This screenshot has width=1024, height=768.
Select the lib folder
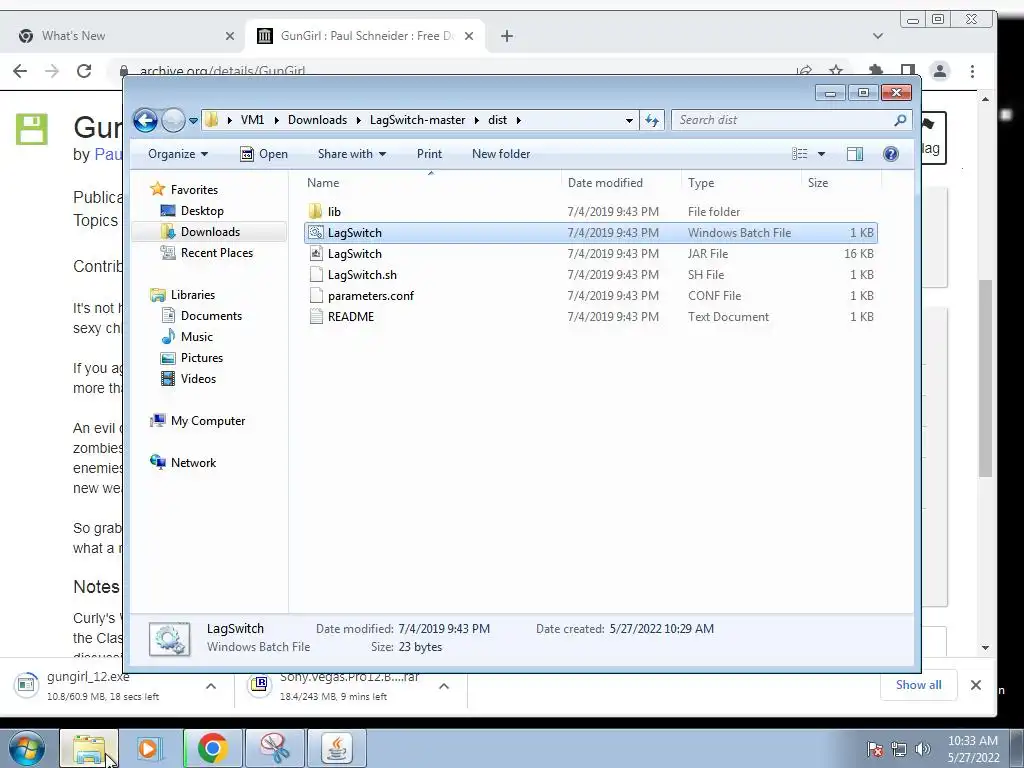point(590,212)
